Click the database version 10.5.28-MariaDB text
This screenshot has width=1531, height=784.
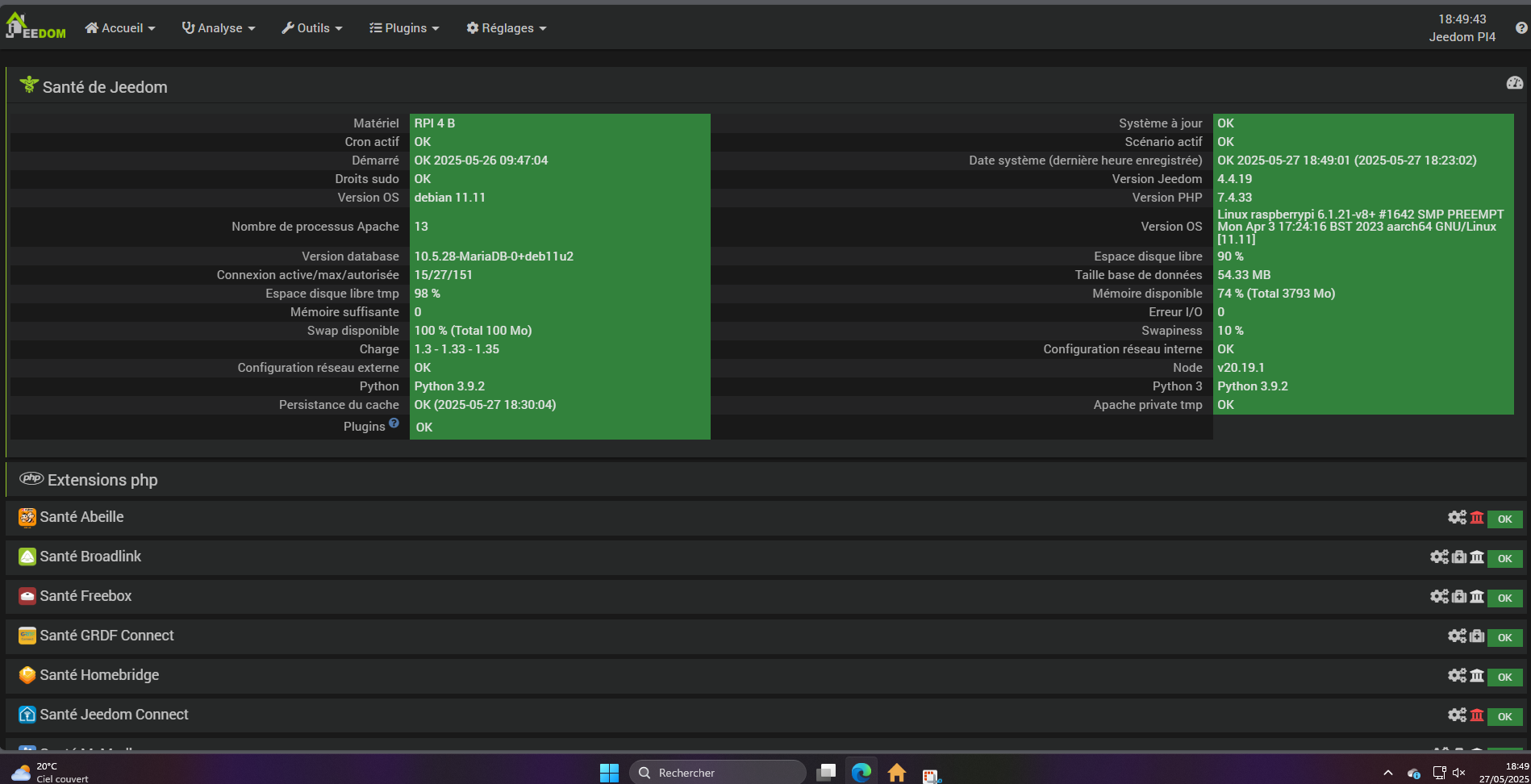point(494,256)
